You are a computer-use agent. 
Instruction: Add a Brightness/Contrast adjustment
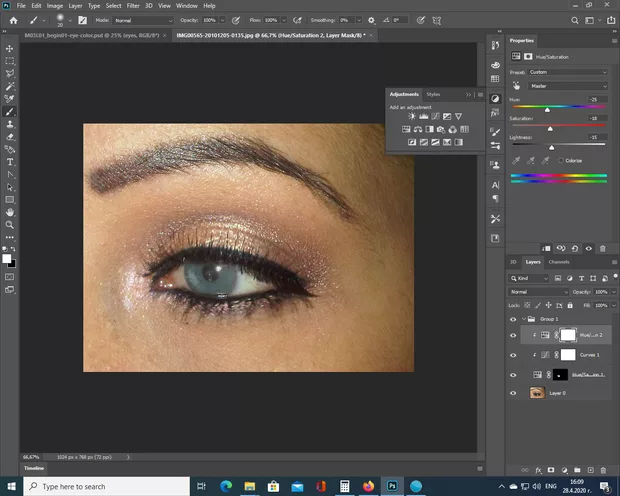coord(411,116)
